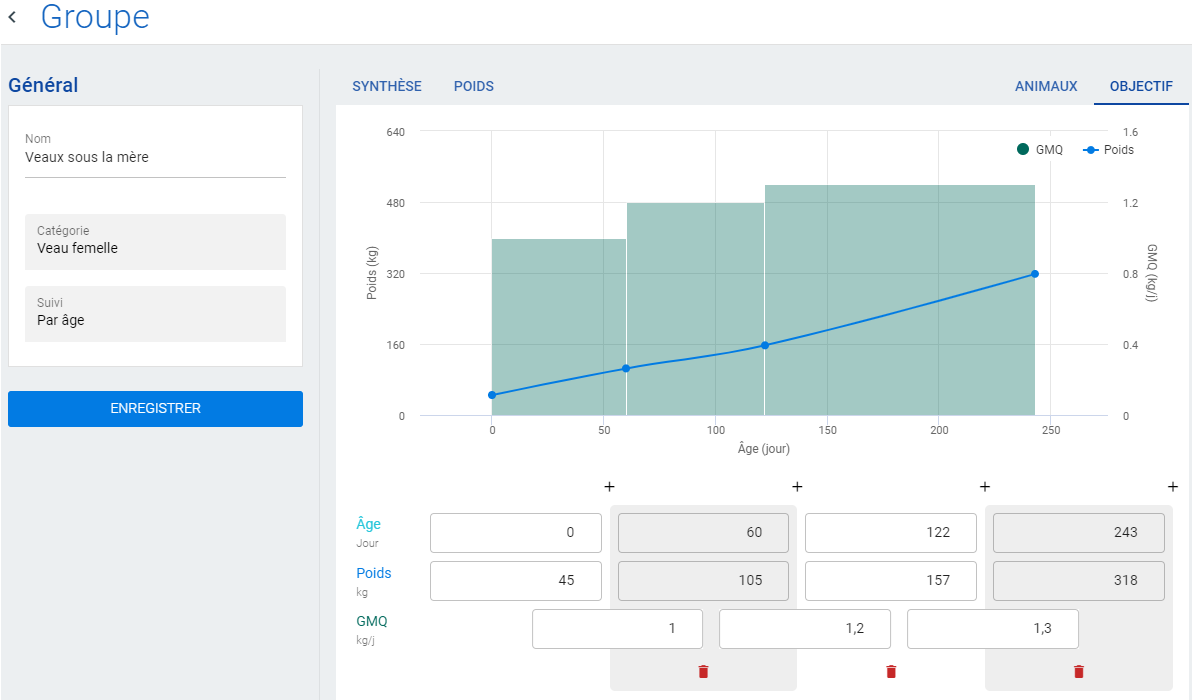Select the GMQ field containing 1,3
The width and height of the screenshot is (1192, 700).
(x=993, y=629)
